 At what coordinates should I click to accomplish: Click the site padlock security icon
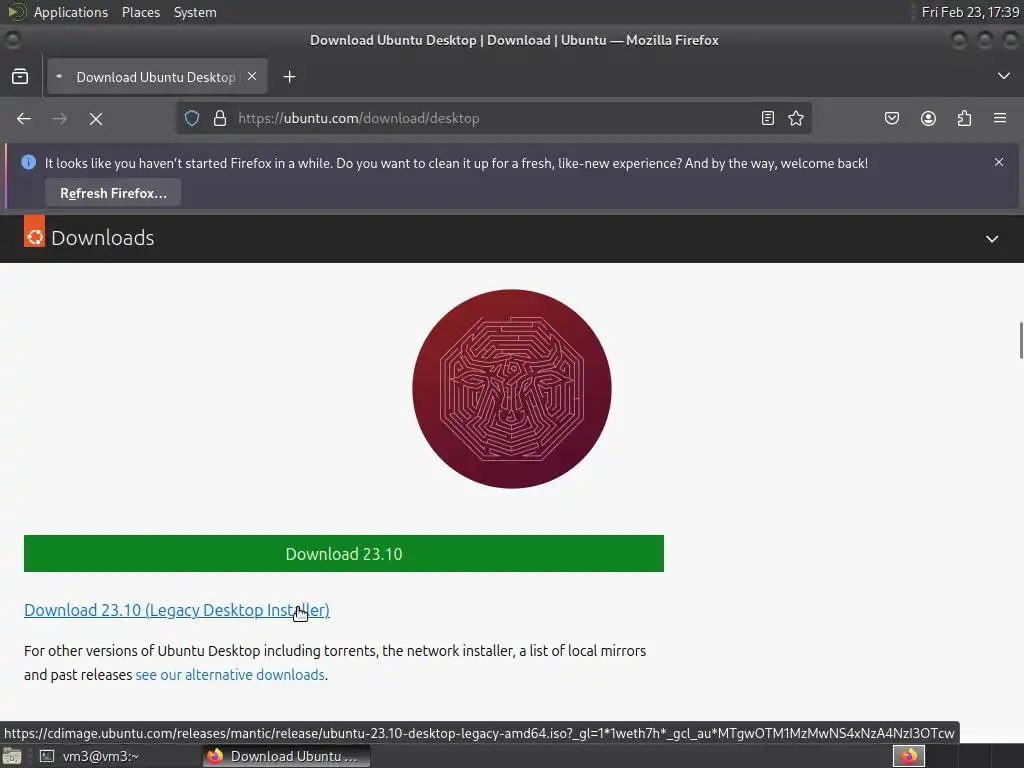(220, 118)
